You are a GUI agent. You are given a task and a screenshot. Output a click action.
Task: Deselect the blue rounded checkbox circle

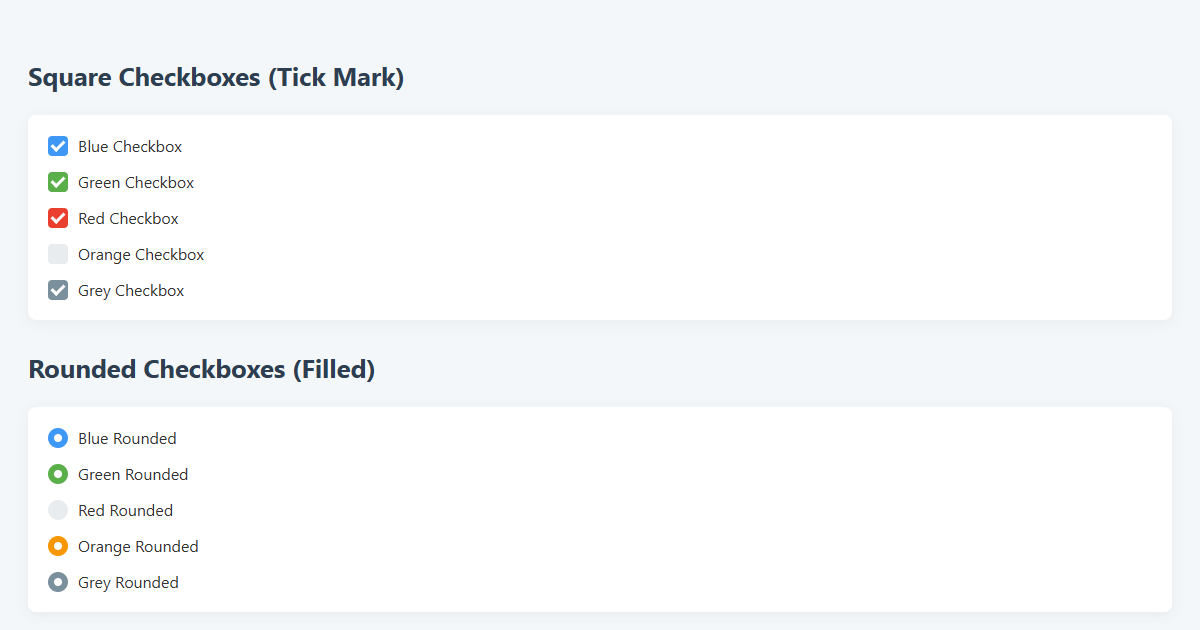pyautogui.click(x=58, y=439)
